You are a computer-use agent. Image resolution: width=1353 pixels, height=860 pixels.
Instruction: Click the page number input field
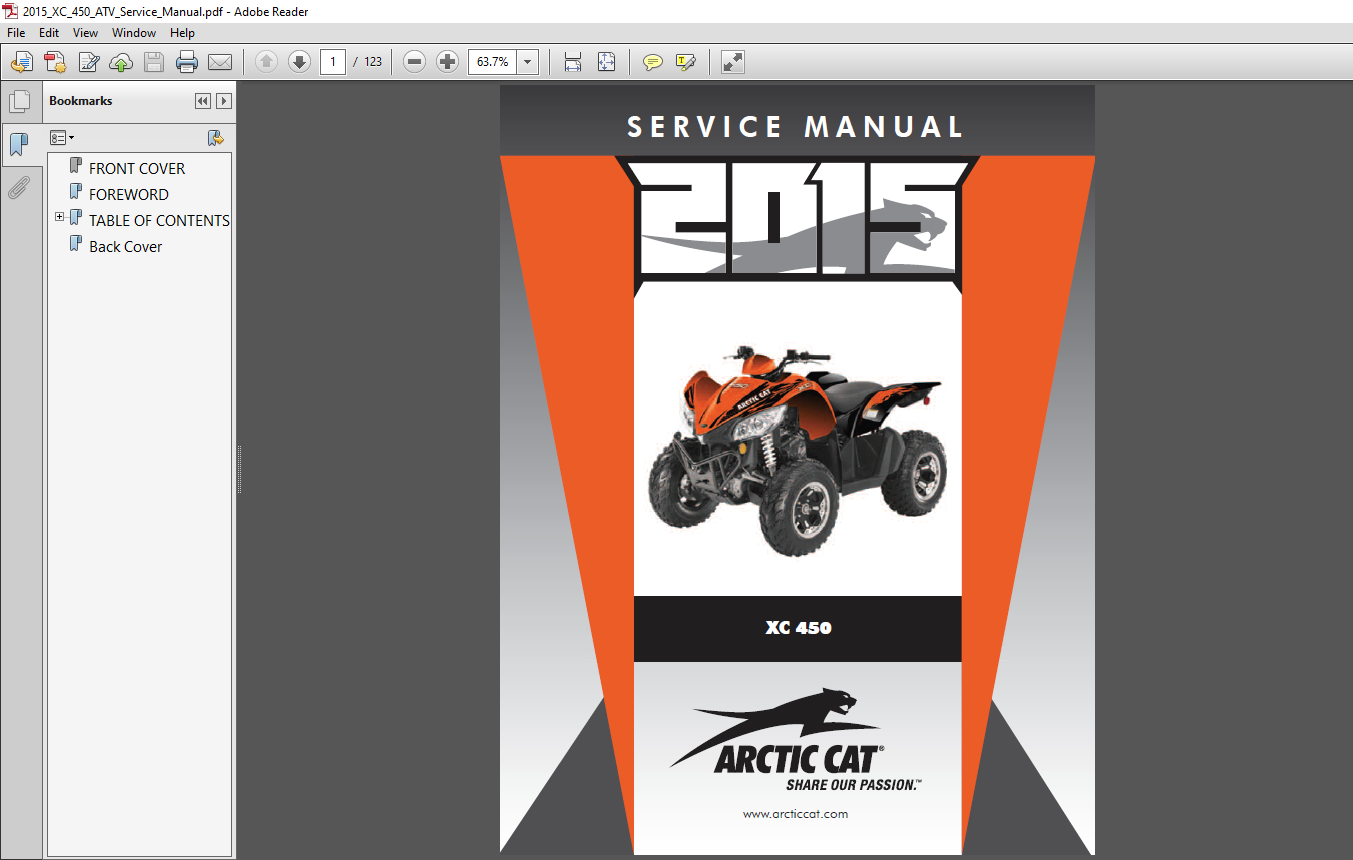coord(333,62)
